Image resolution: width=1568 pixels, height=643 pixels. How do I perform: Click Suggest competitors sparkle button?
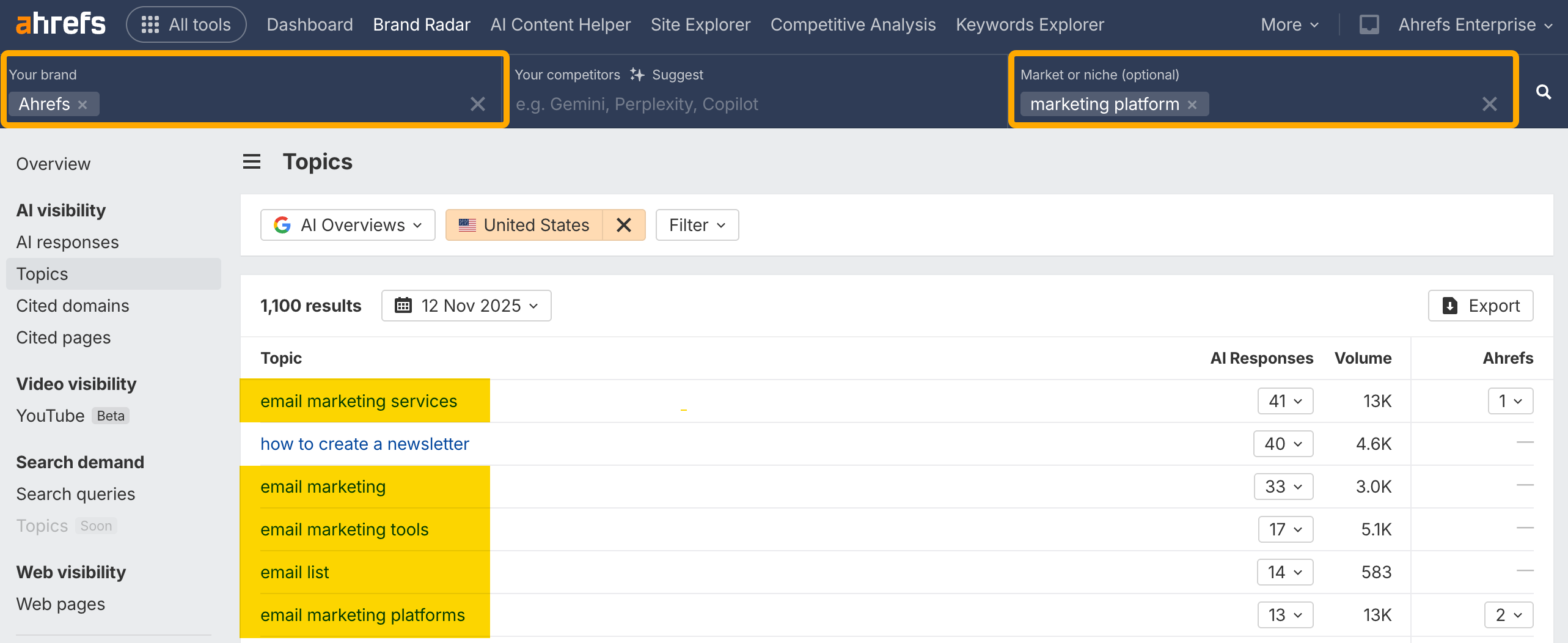coord(668,75)
